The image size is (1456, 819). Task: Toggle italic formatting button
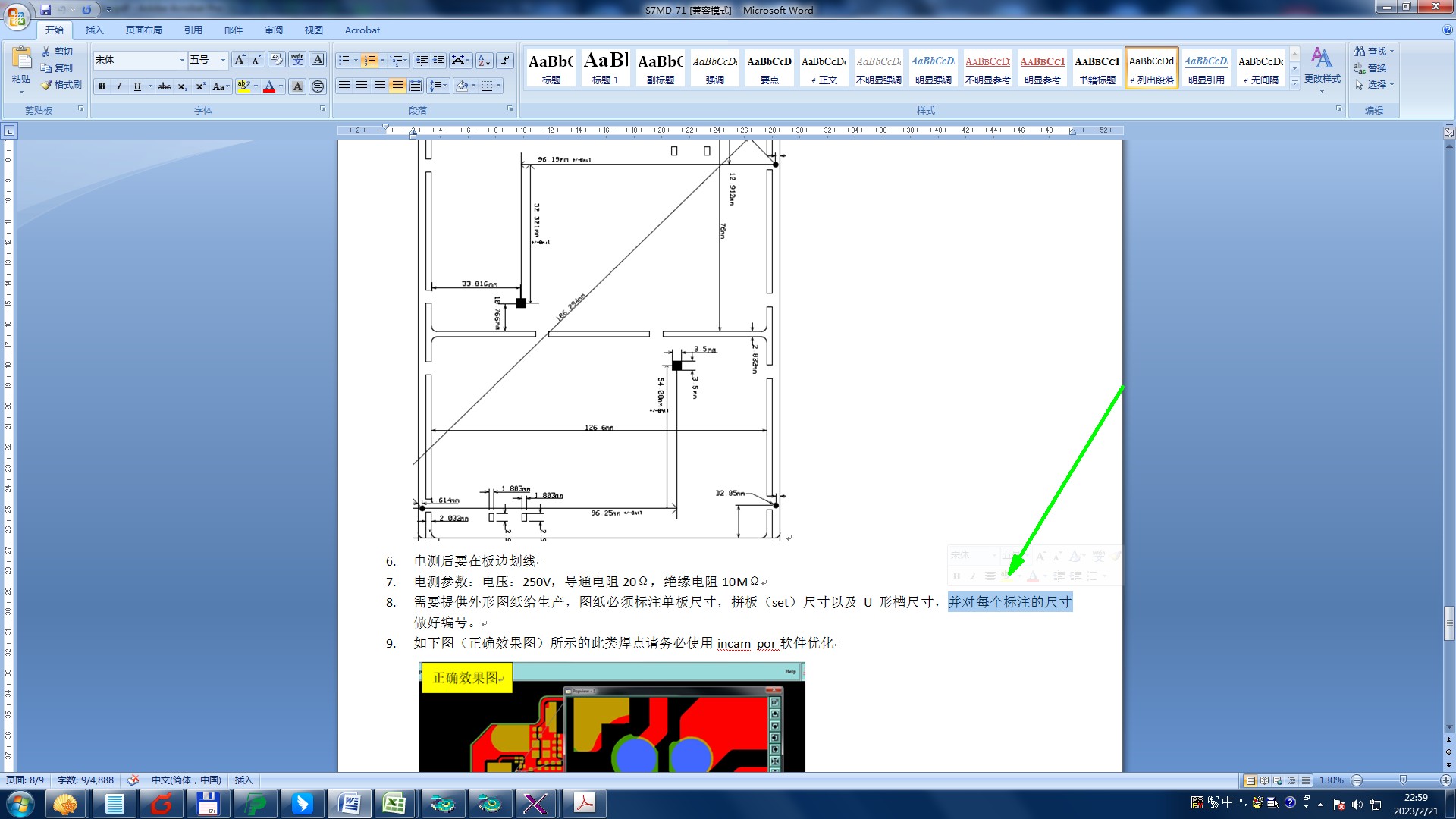(119, 86)
